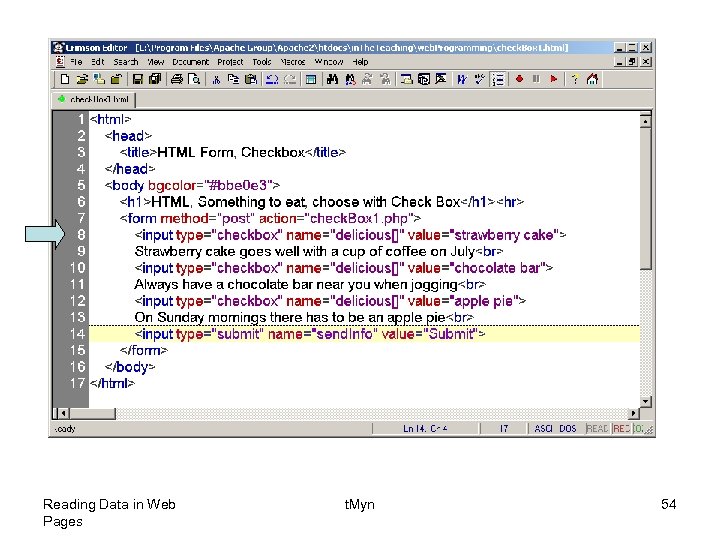Click the horizontal scrollbar left arrow
720x540 pixels.
coord(64,413)
